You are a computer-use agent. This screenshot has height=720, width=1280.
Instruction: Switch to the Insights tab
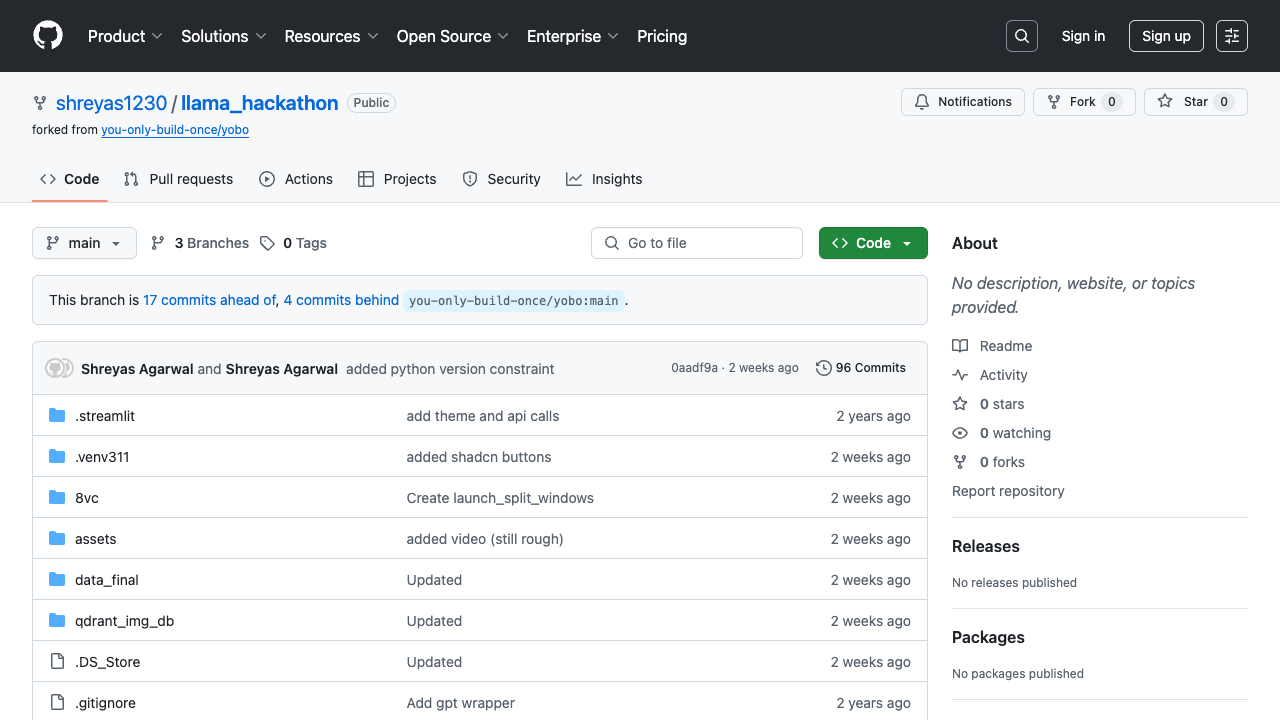point(604,179)
